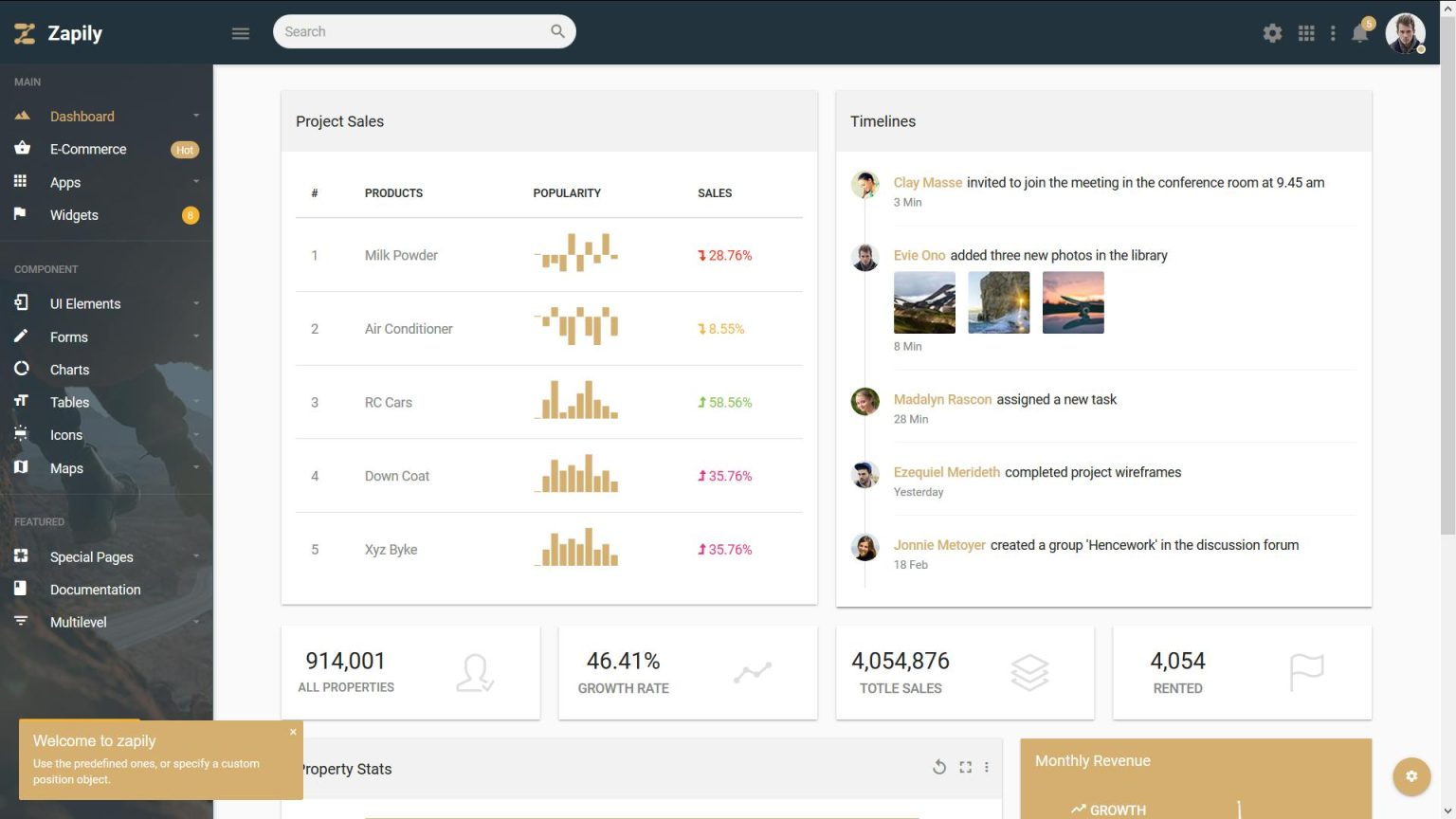The width and height of the screenshot is (1456, 819).
Task: Open Clay Masse's profile link
Action: coord(928,182)
